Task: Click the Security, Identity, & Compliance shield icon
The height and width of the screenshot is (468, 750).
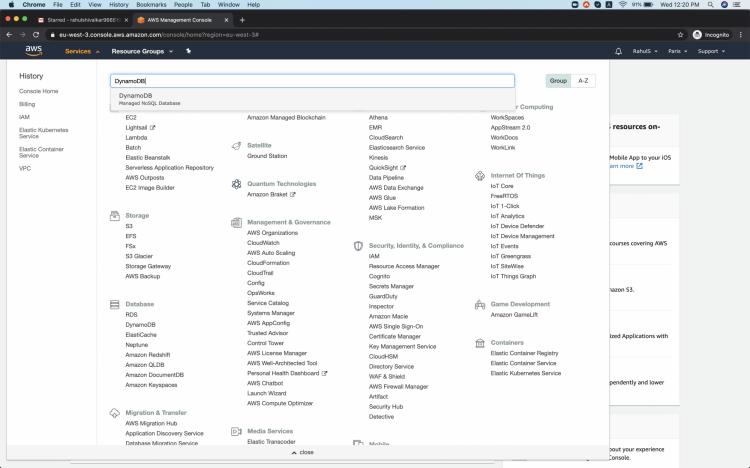Action: pos(359,245)
